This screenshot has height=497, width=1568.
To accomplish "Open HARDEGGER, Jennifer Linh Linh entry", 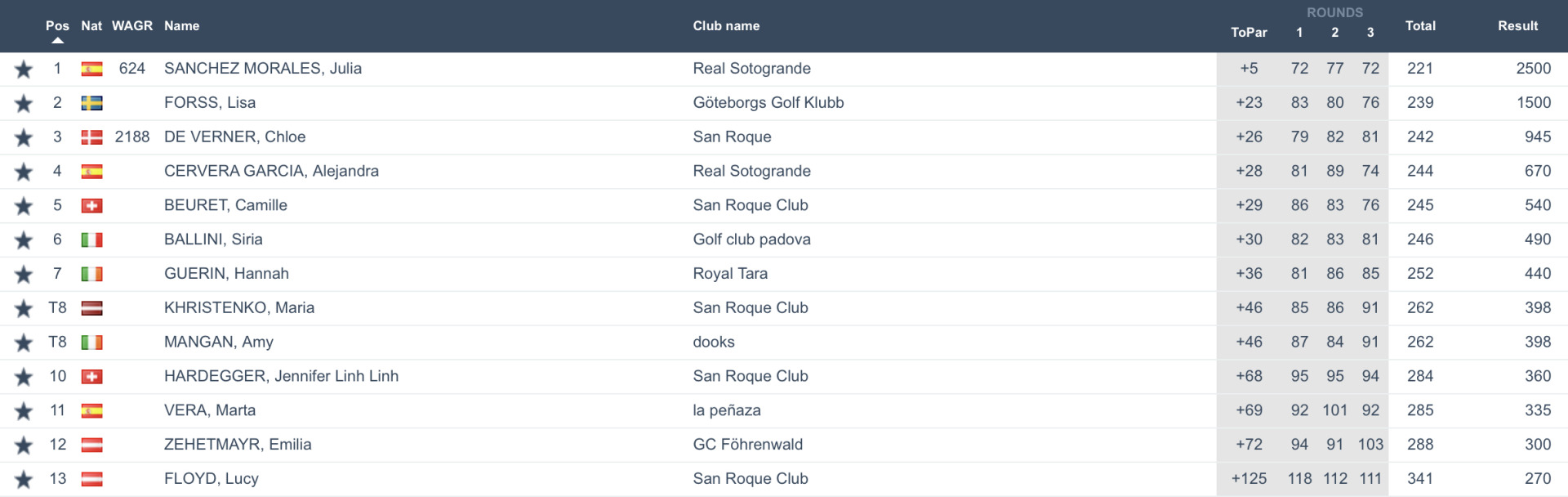I will tap(281, 376).
